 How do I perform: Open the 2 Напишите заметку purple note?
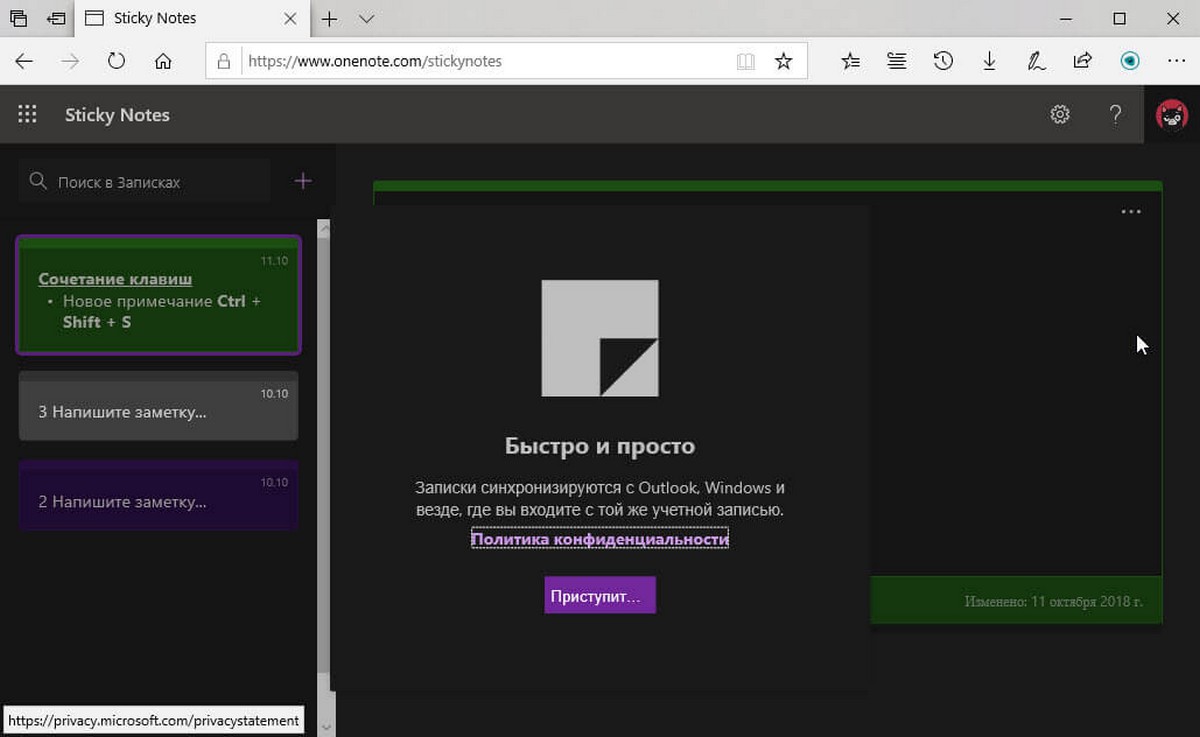click(x=159, y=495)
